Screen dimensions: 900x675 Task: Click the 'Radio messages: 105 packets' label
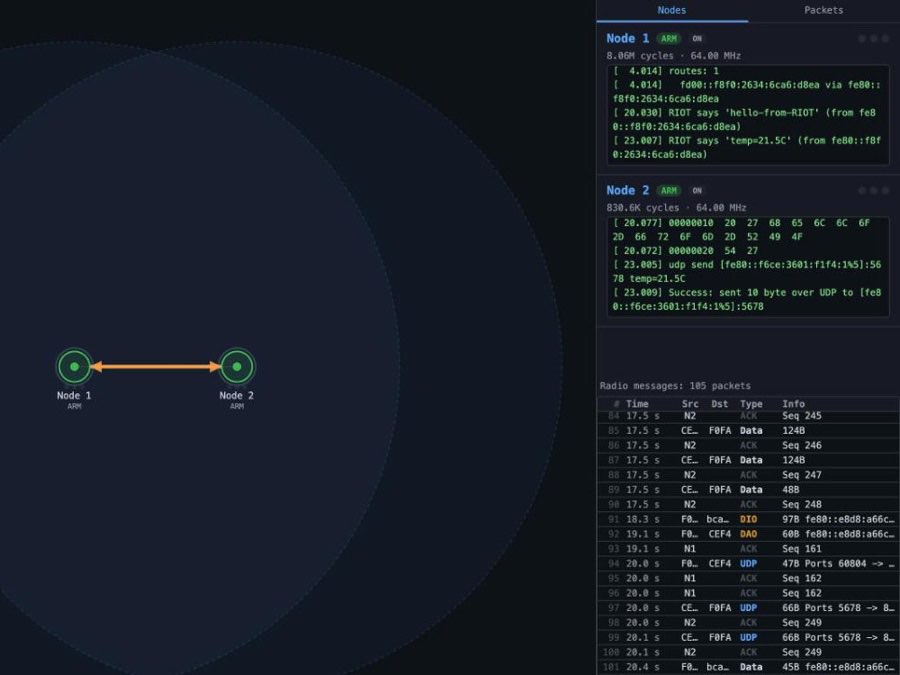pyautogui.click(x=675, y=386)
